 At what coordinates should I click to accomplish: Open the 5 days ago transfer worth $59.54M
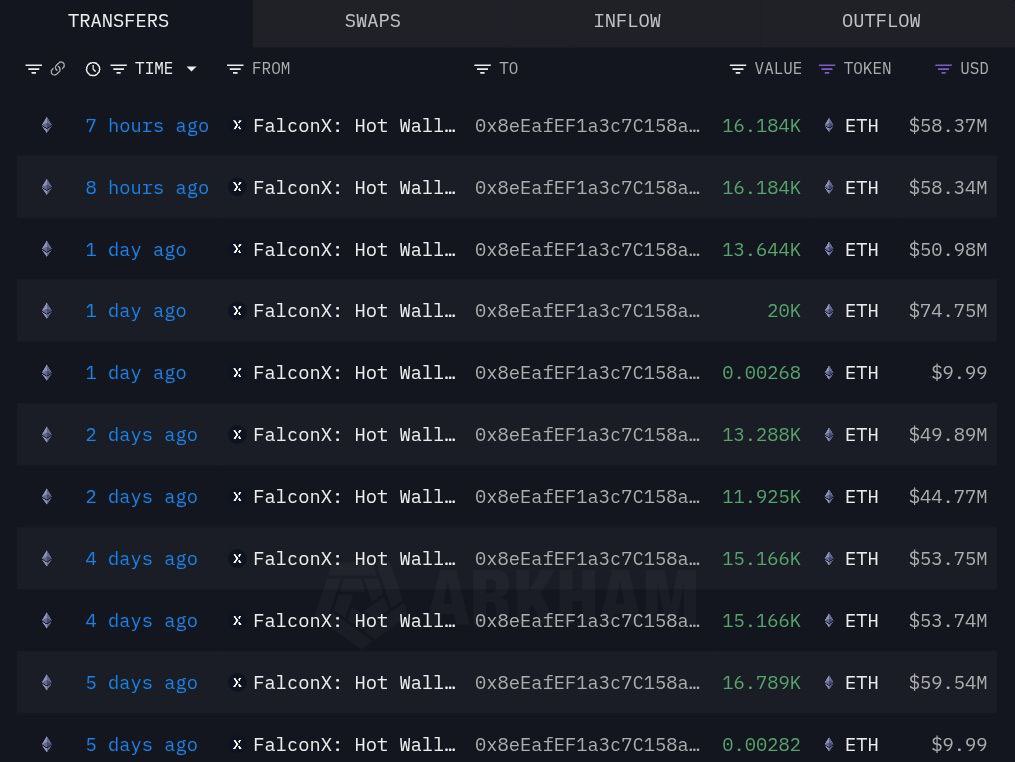(141, 683)
